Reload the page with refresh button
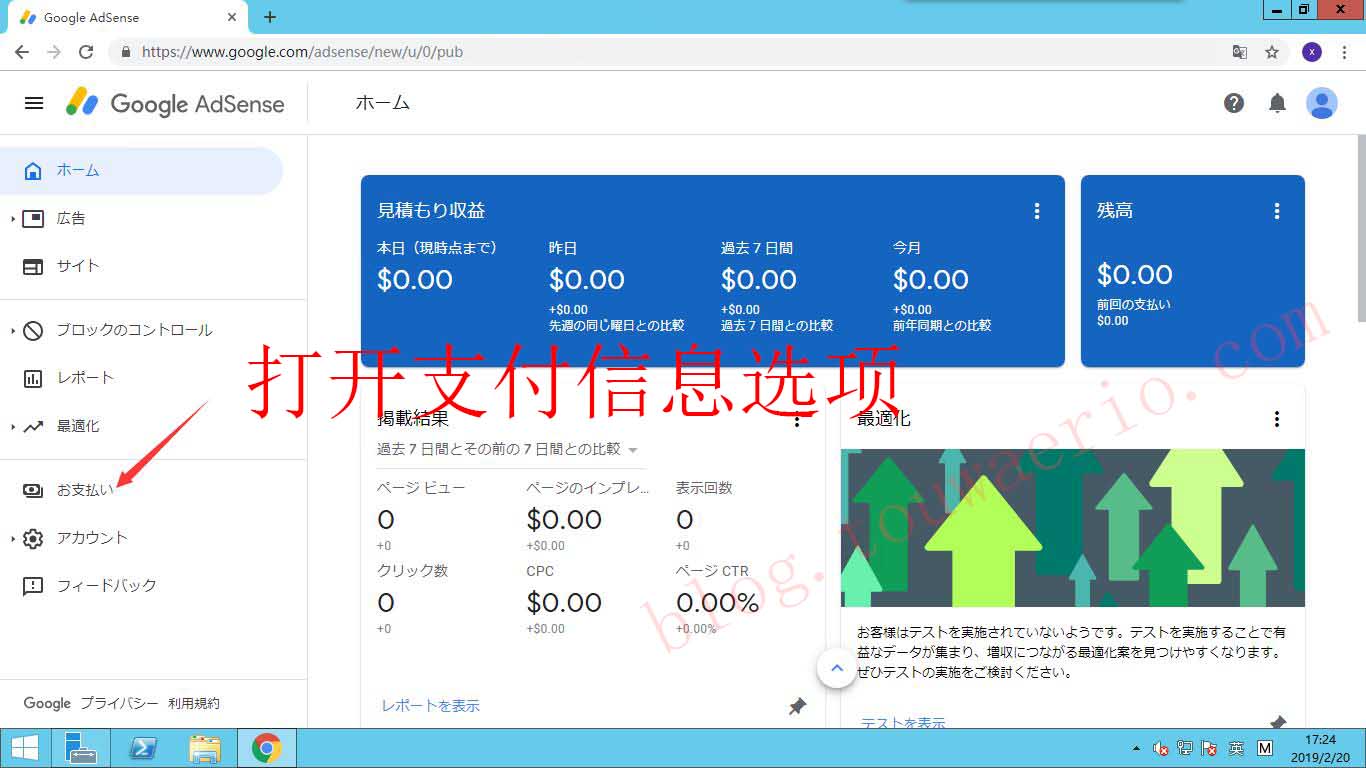This screenshot has height=768, width=1366. [86, 52]
